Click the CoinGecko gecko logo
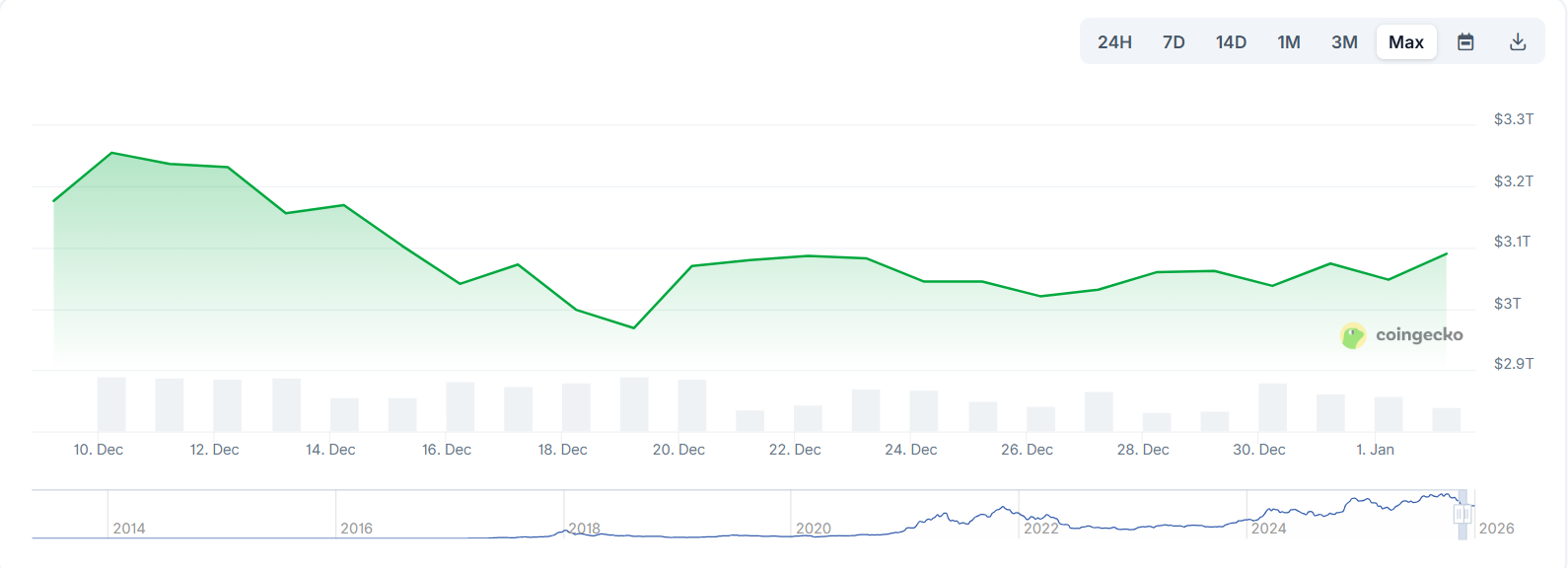 click(1352, 334)
